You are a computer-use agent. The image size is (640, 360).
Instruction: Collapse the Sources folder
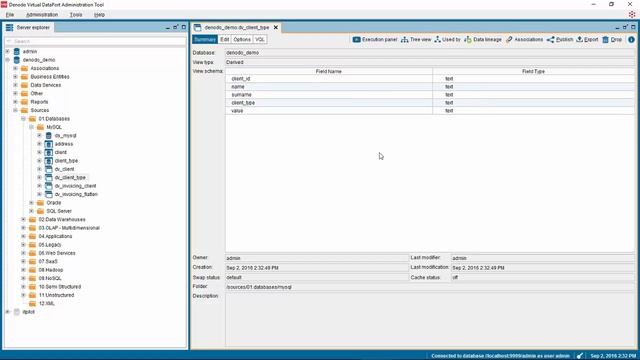point(16,110)
